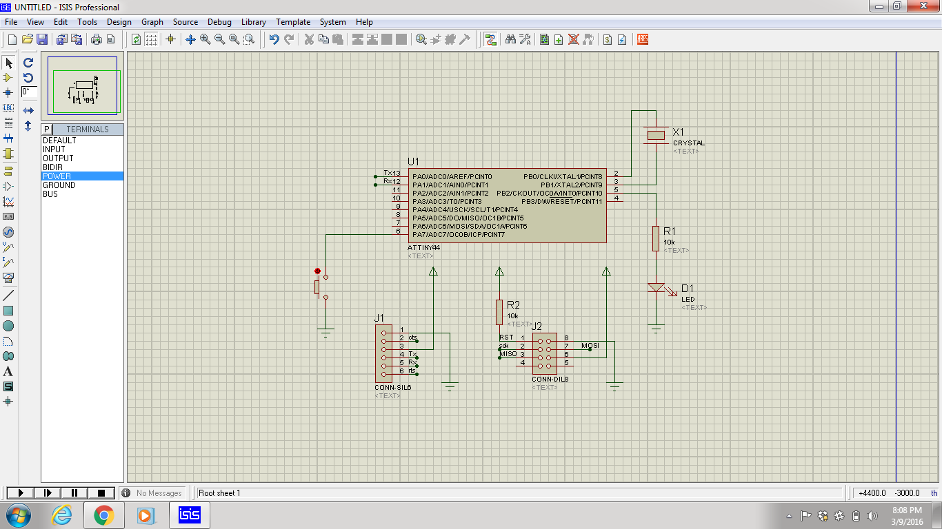The width and height of the screenshot is (942, 529).
Task: Open search and tag binoculars icon
Action: (511, 40)
